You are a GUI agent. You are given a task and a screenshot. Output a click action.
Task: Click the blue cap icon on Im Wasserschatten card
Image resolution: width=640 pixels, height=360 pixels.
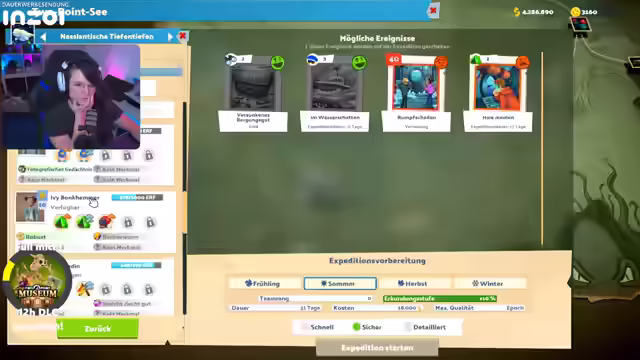point(312,60)
